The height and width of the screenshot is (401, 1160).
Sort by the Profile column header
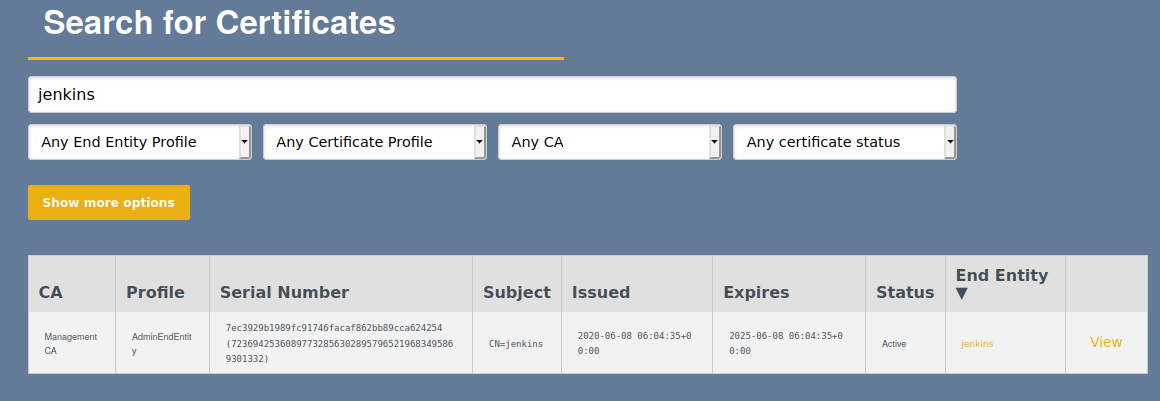pyautogui.click(x=155, y=292)
